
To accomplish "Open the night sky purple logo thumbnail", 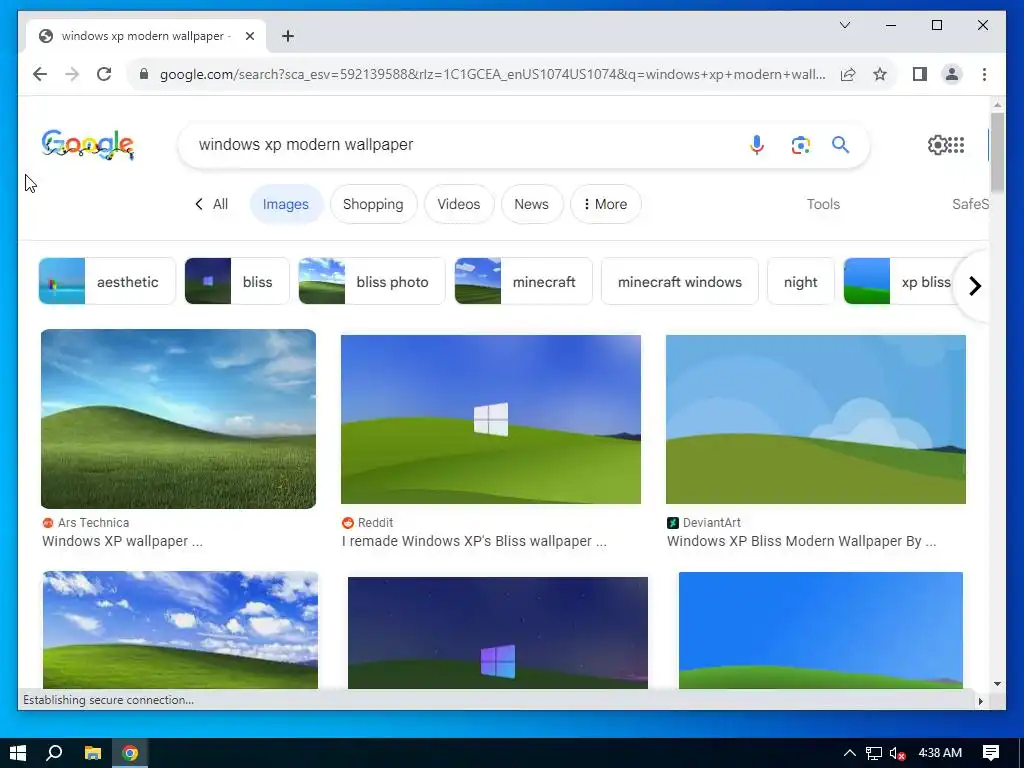I will coord(498,633).
